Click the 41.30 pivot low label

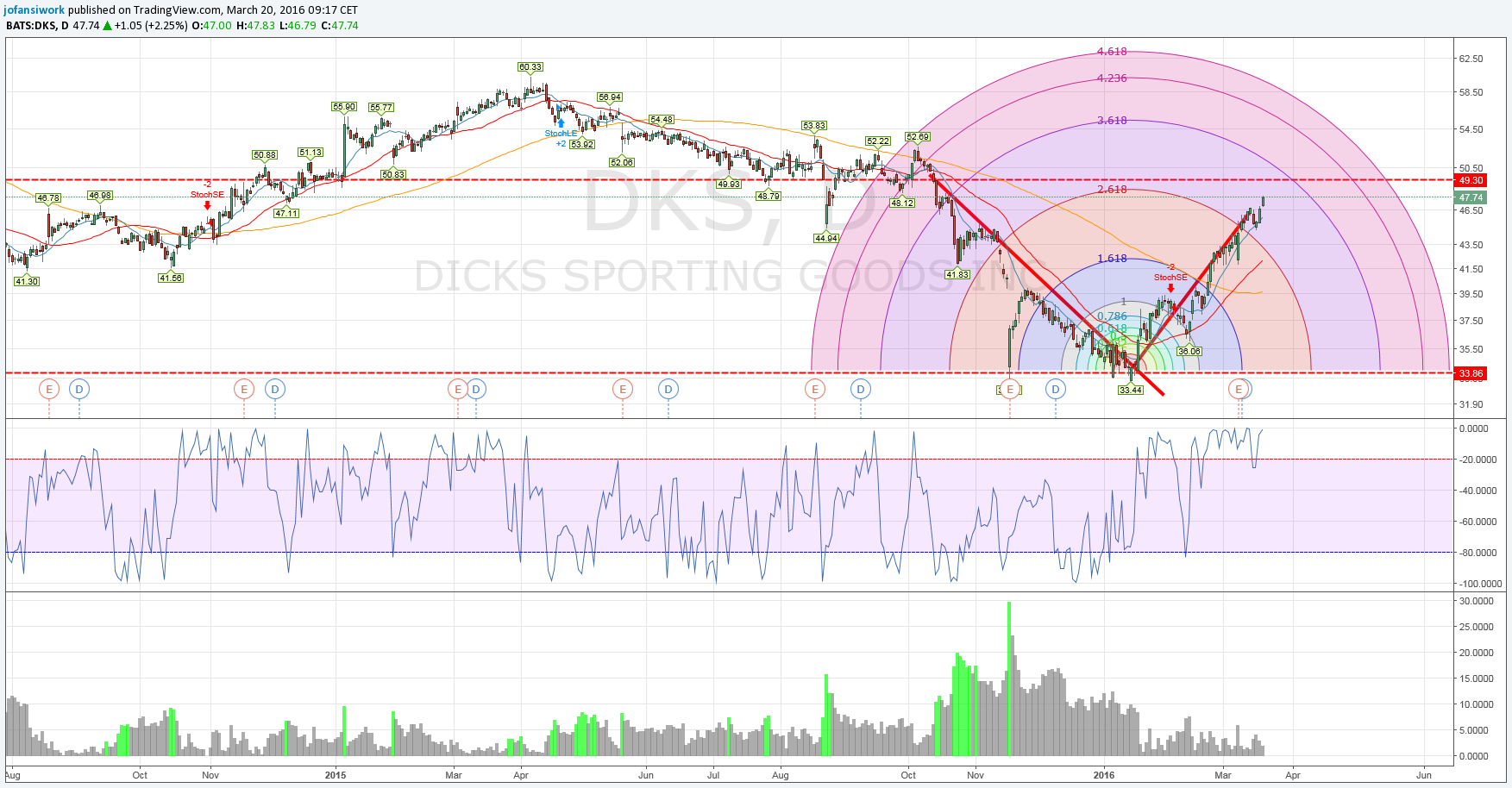point(27,281)
